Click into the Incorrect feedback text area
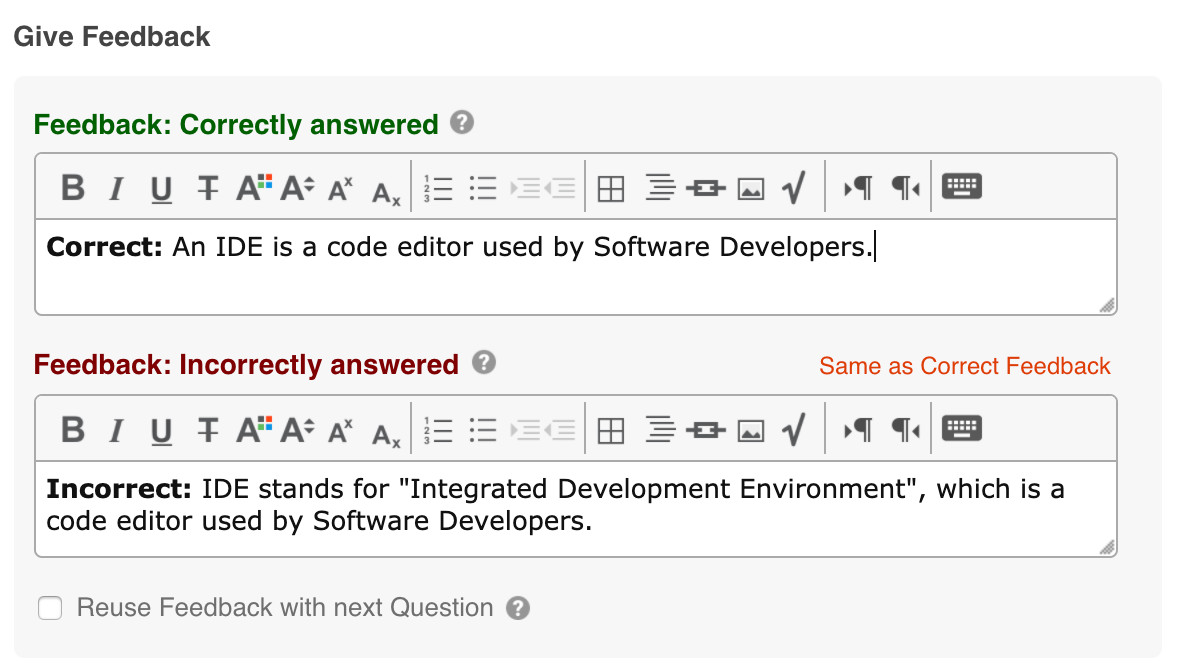Image resolution: width=1180 pixels, height=668 pixels. click(x=575, y=507)
